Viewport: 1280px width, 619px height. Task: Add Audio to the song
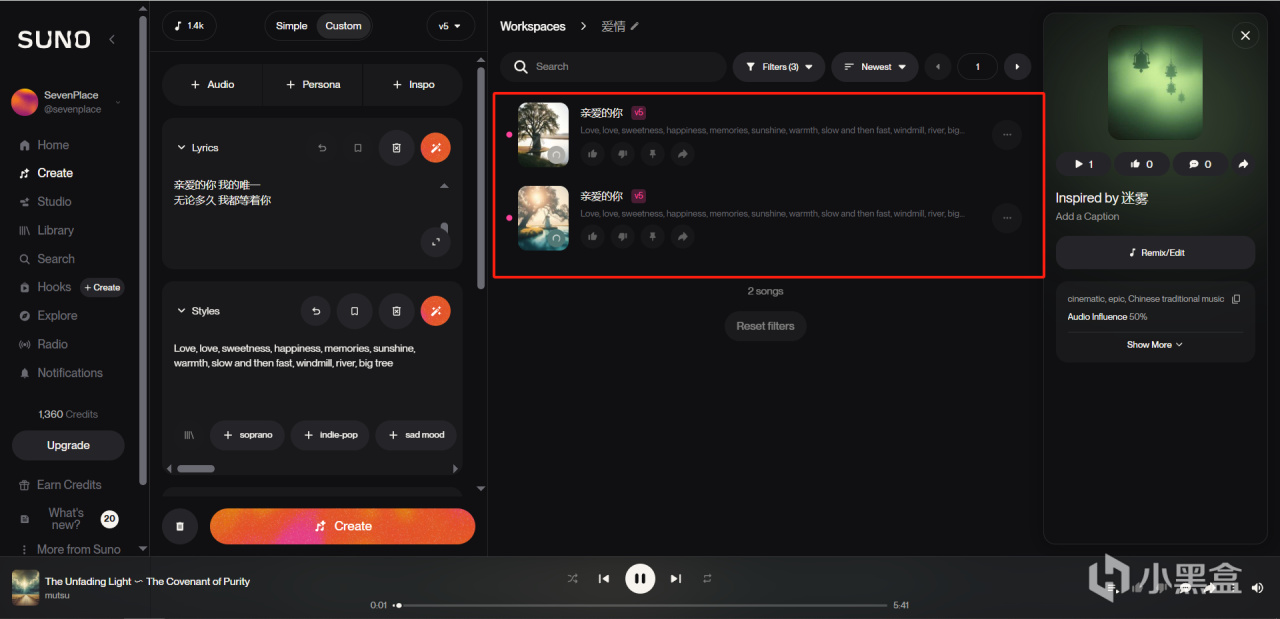212,85
